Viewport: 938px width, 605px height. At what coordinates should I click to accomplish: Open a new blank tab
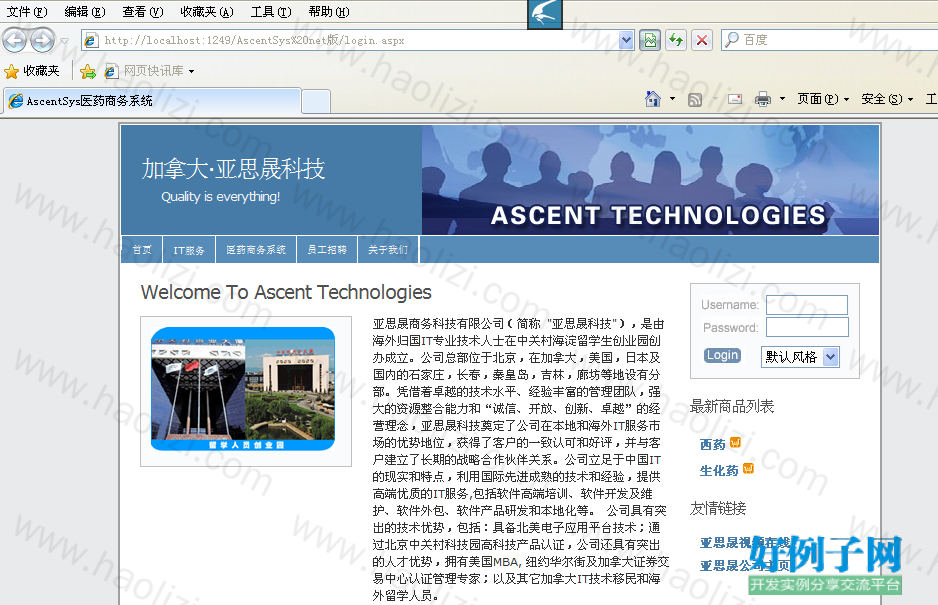[316, 101]
